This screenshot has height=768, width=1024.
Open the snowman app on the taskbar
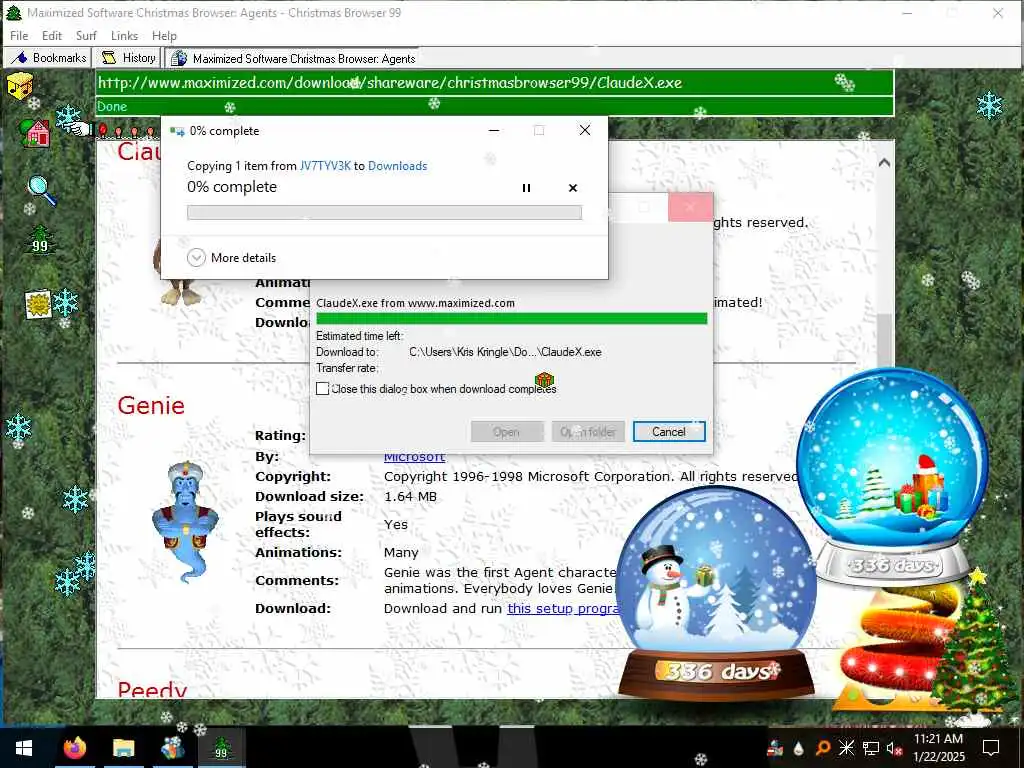pos(172,748)
